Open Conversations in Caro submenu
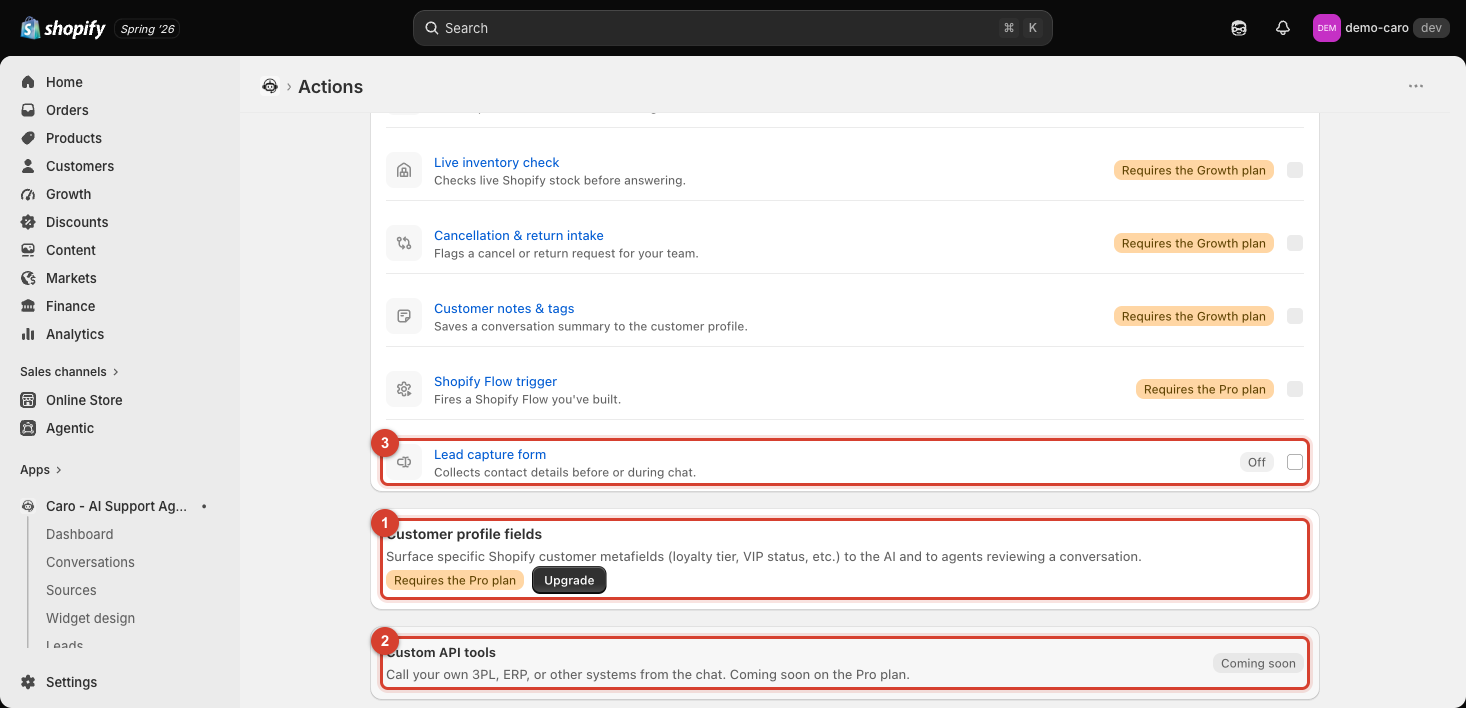Image resolution: width=1466 pixels, height=708 pixels. tap(90, 562)
